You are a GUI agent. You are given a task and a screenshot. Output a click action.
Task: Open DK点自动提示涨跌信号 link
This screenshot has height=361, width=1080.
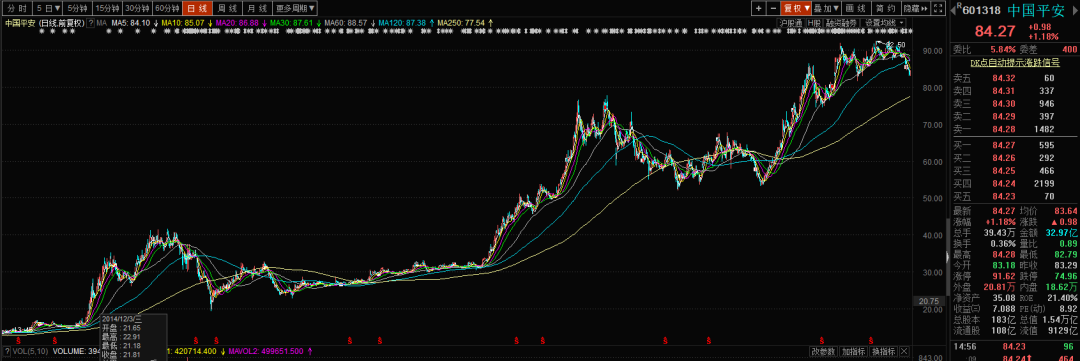[1015, 62]
